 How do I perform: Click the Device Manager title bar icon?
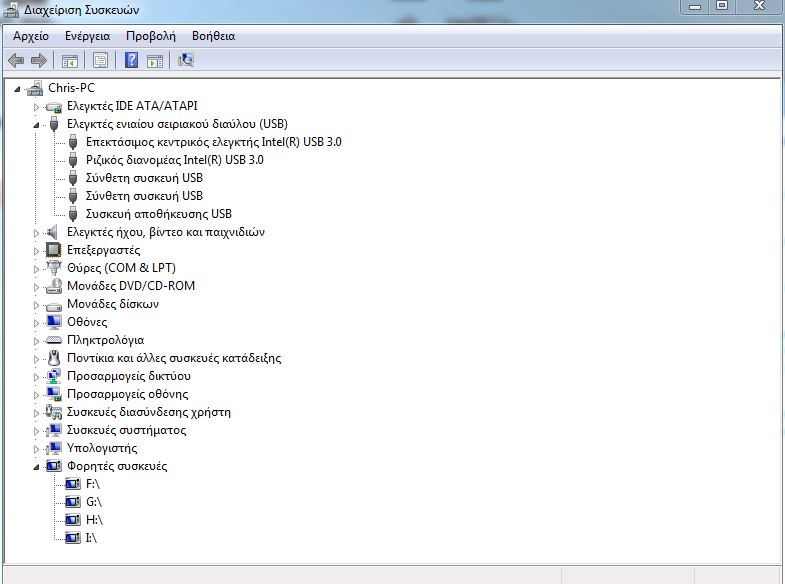12,10
